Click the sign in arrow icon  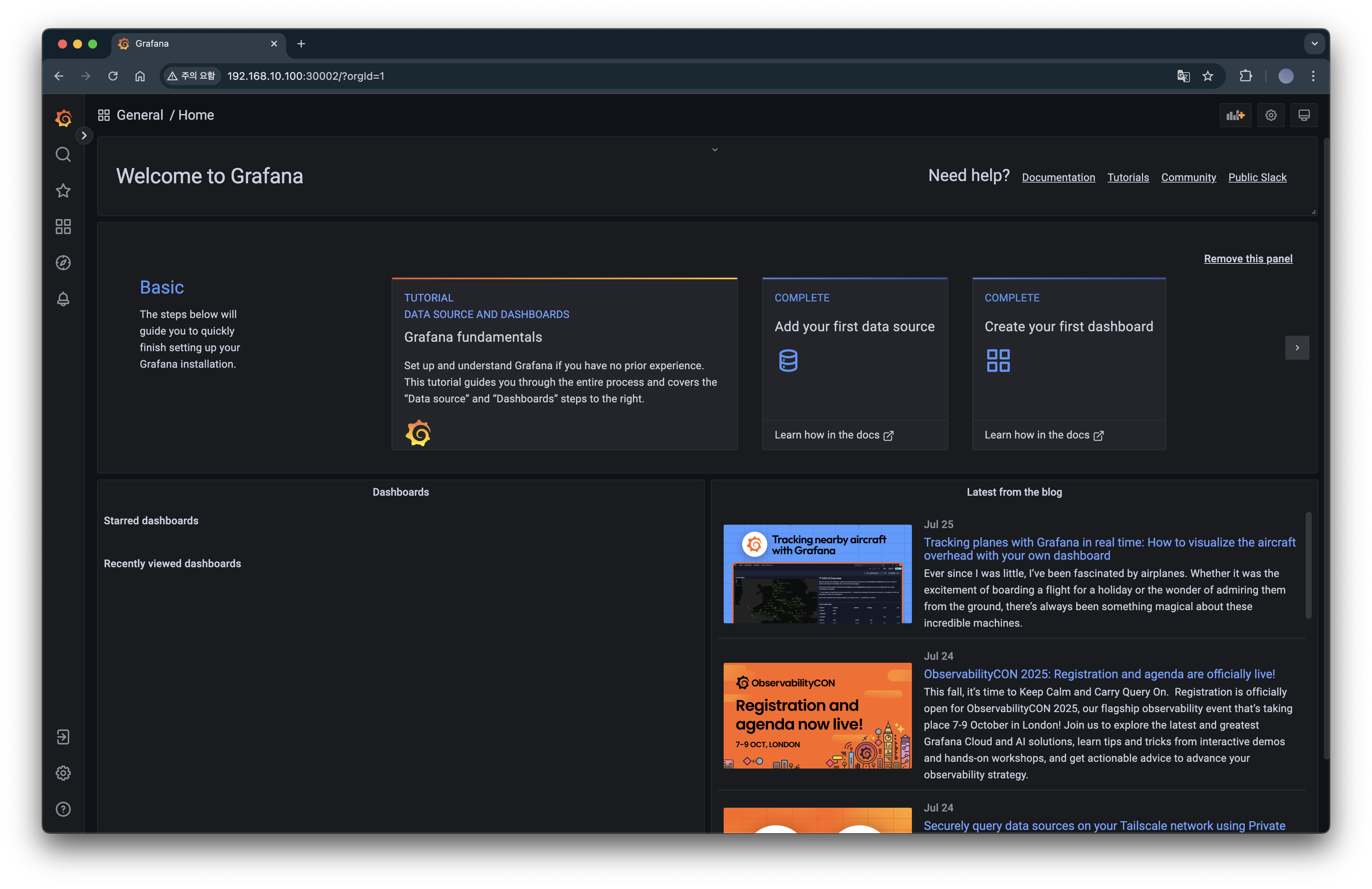tap(63, 737)
